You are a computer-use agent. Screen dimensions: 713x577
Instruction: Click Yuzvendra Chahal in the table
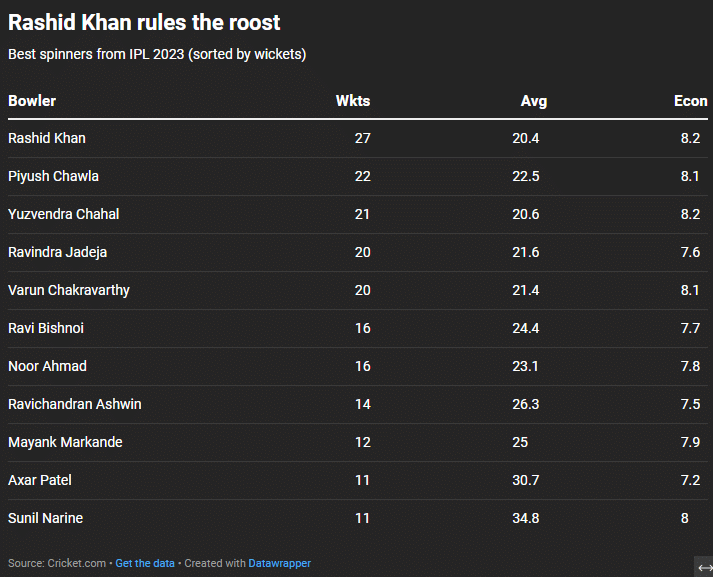[63, 214]
